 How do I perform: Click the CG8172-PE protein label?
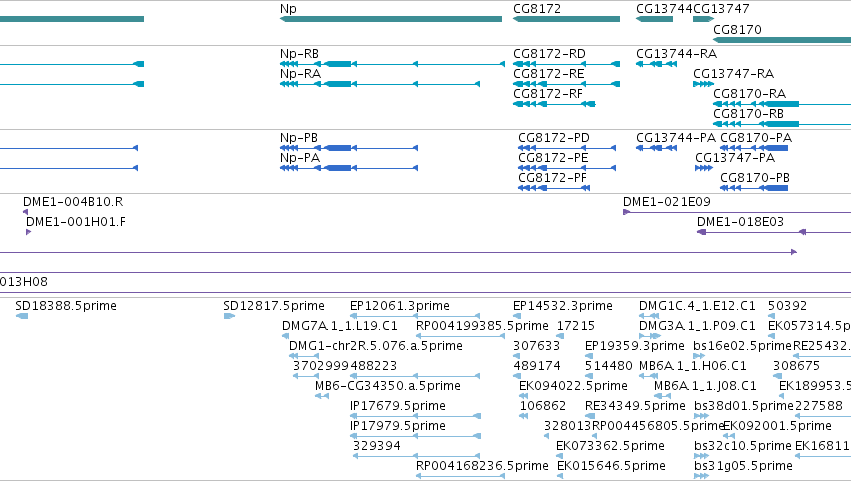[553, 158]
